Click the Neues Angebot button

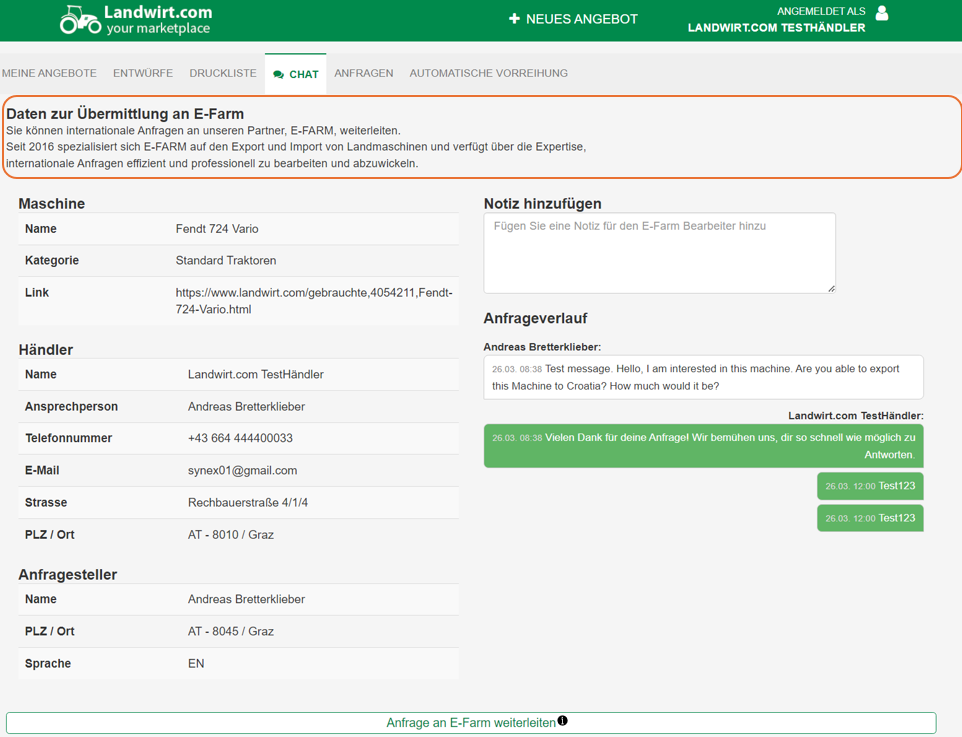point(574,19)
